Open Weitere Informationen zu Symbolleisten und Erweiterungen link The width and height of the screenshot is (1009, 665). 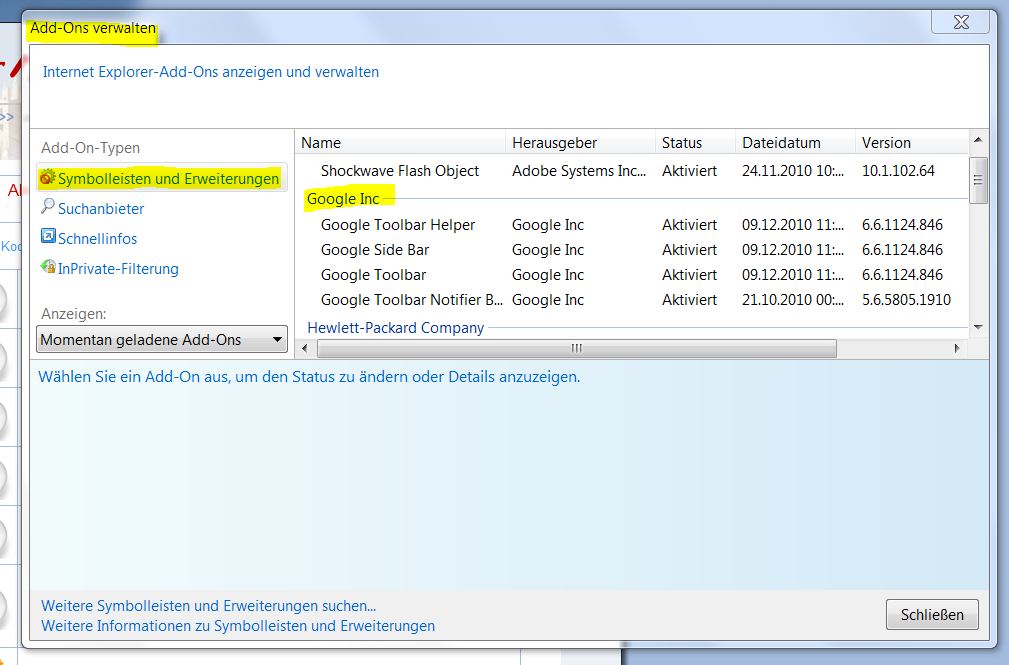238,626
